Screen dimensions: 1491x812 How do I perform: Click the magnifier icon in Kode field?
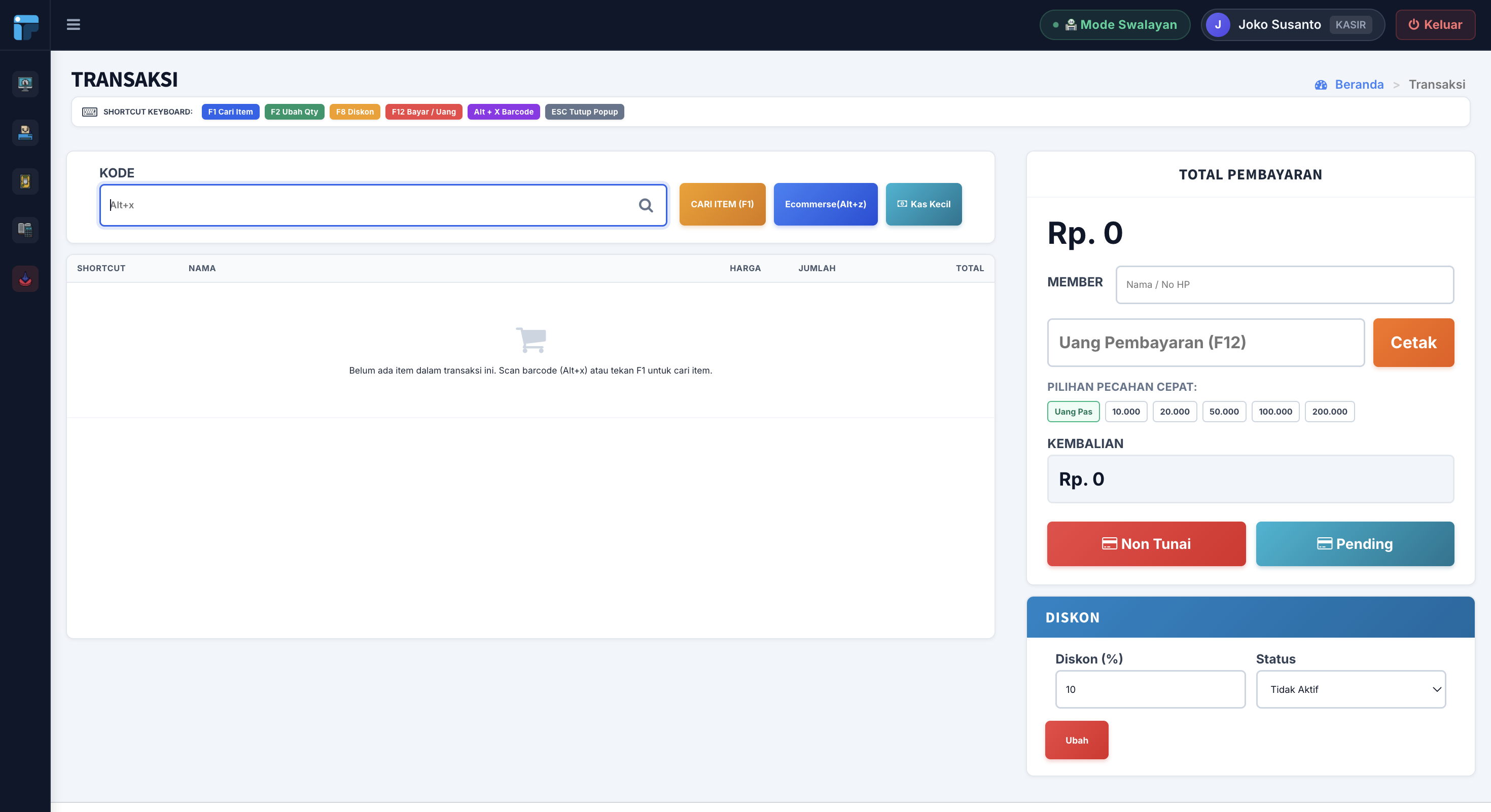[646, 205]
